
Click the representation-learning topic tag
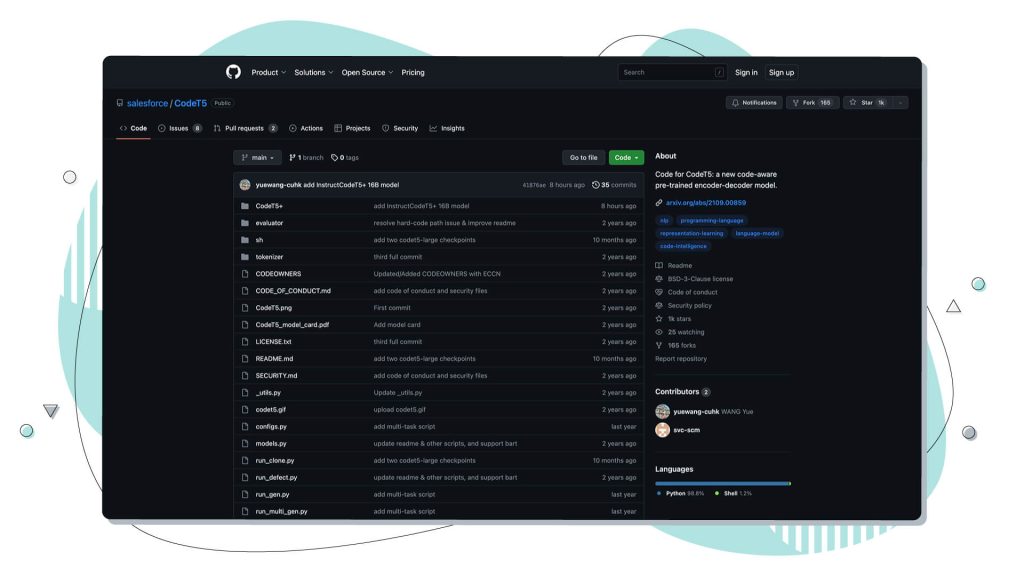click(x=691, y=233)
